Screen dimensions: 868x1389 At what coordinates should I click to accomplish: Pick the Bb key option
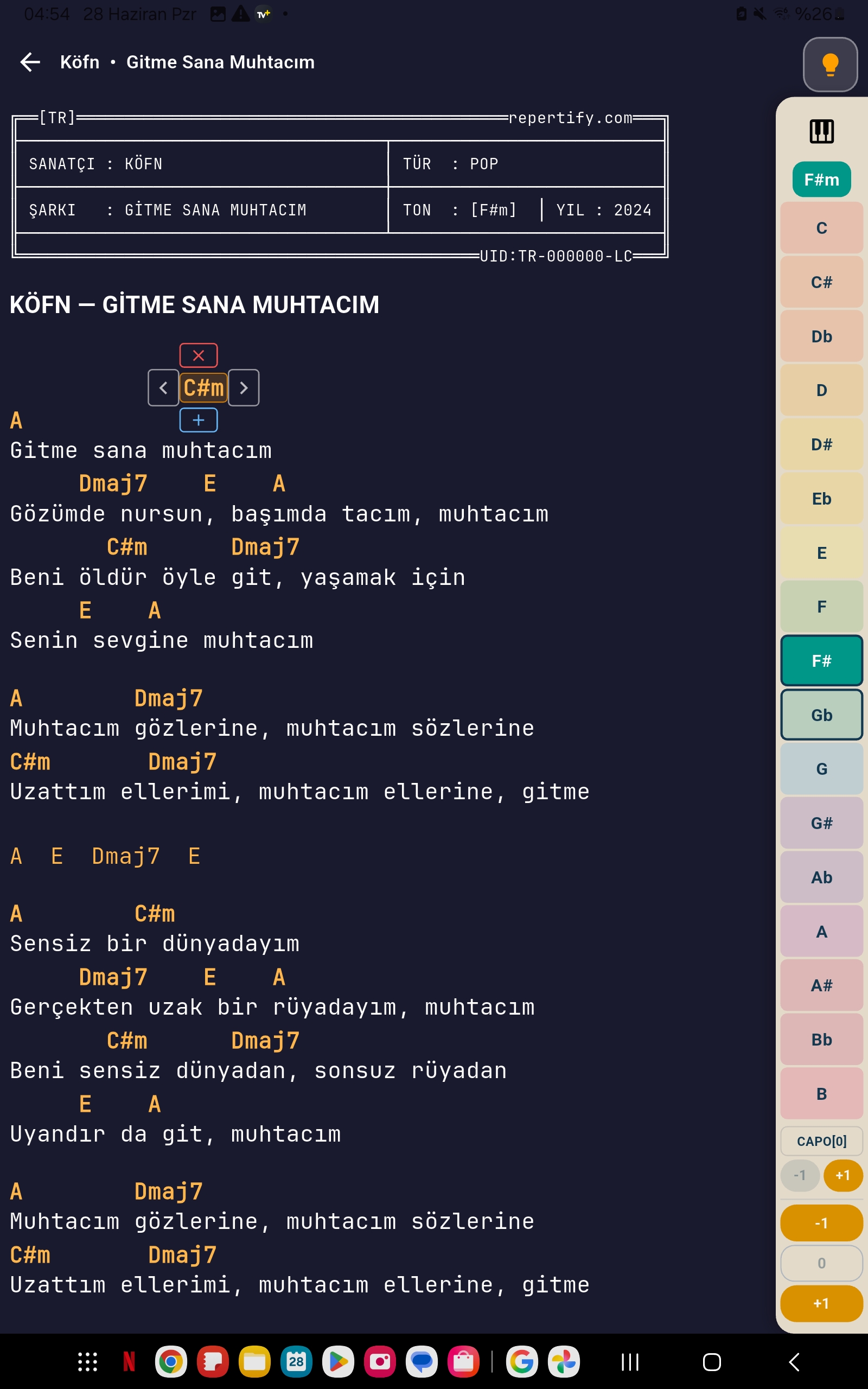(x=821, y=1040)
